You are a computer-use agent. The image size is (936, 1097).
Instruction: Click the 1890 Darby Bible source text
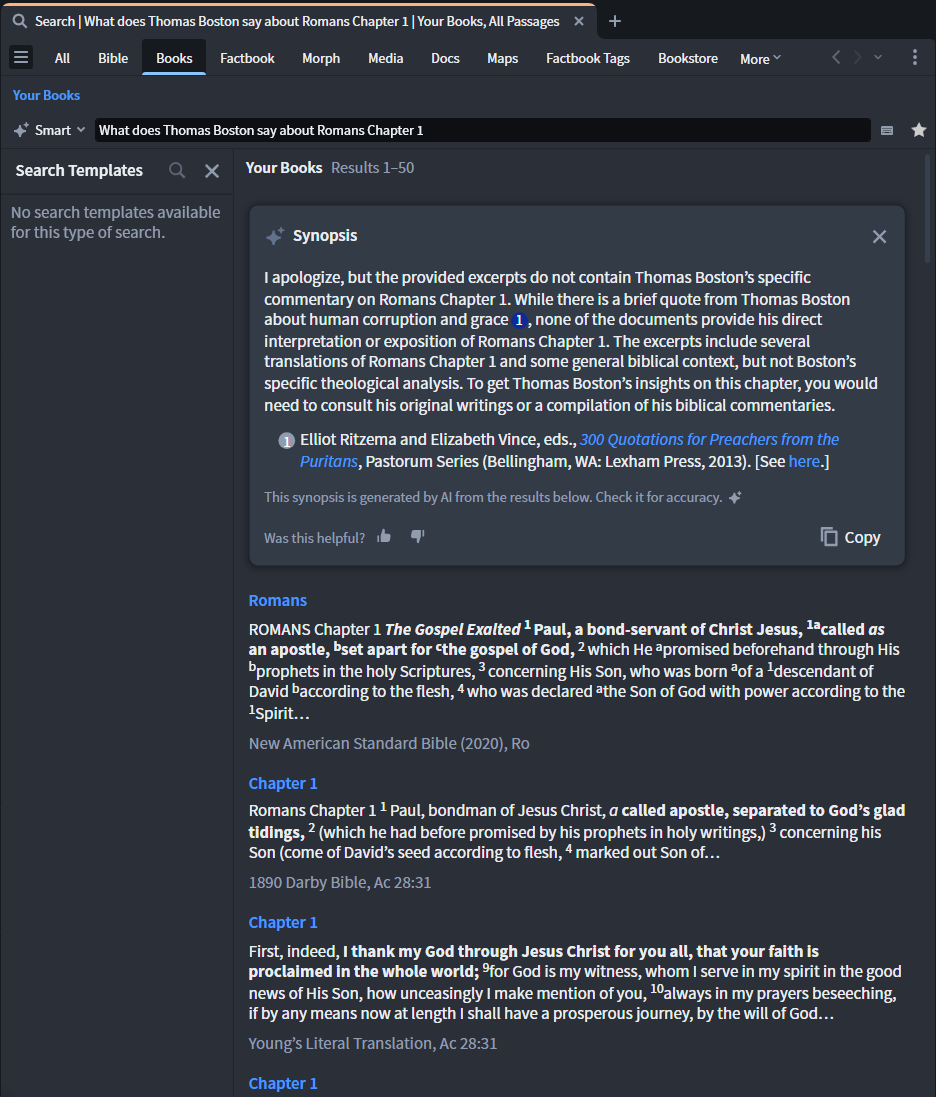tap(340, 882)
